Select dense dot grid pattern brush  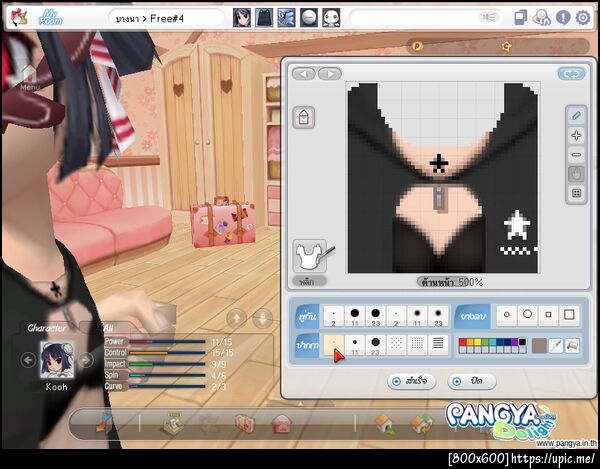[x=417, y=345]
